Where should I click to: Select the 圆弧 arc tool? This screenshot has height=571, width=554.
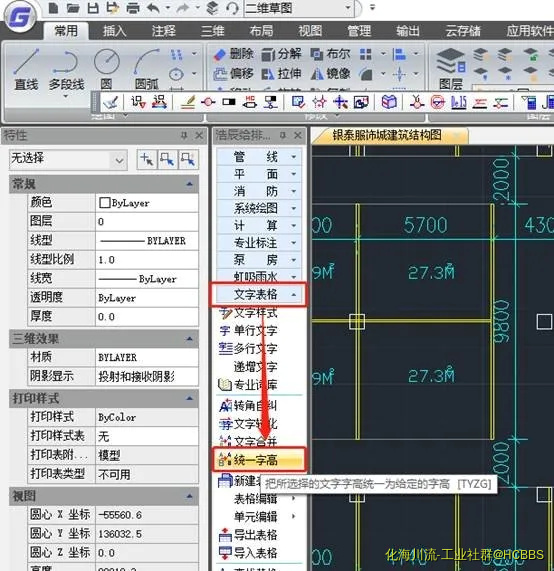(x=147, y=69)
